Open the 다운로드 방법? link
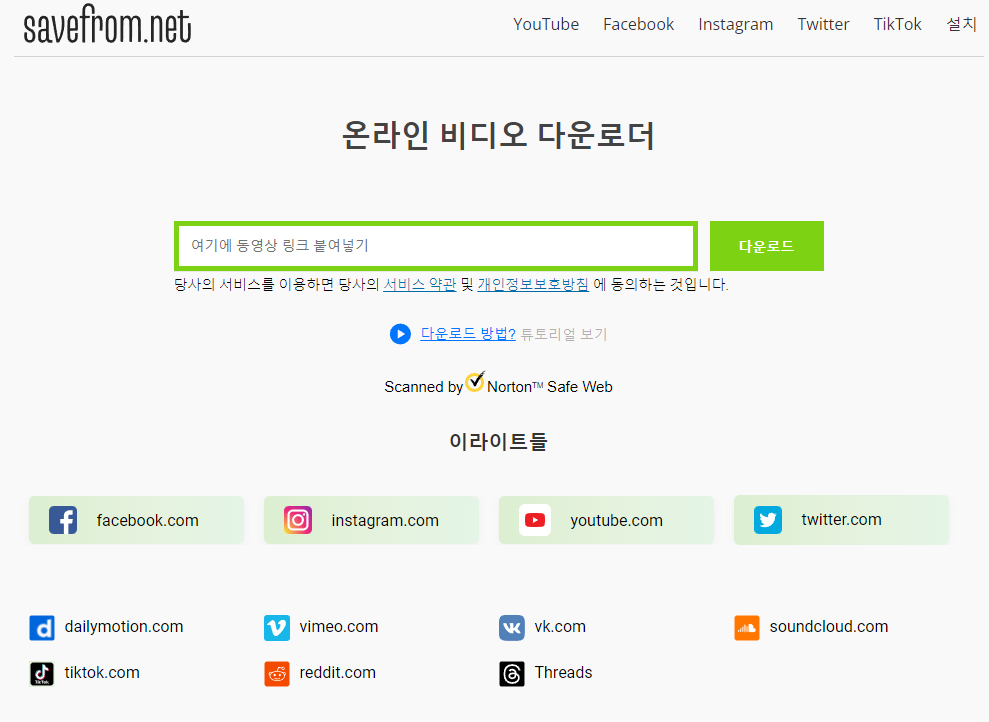Viewport: 989px width, 722px height. (468, 334)
